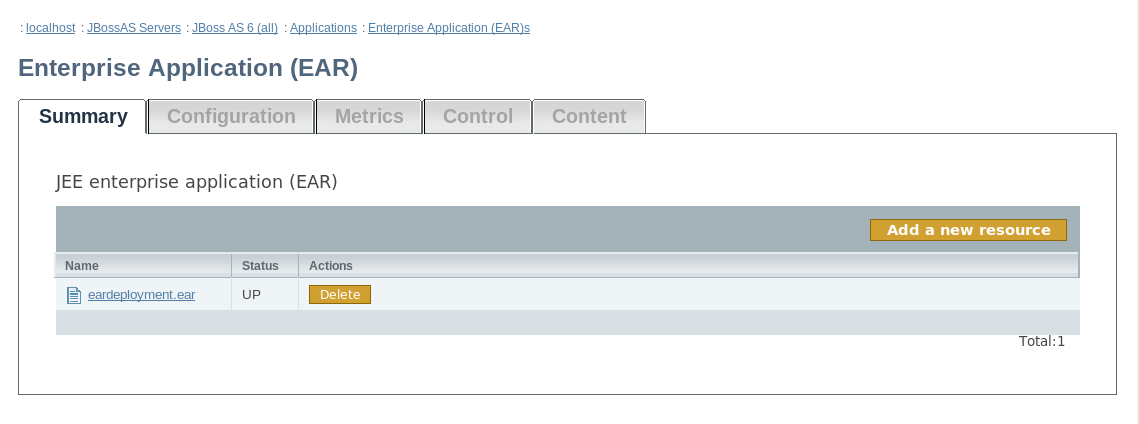Image resolution: width=1139 pixels, height=424 pixels.
Task: Go to the Metrics tab
Action: coord(369,117)
